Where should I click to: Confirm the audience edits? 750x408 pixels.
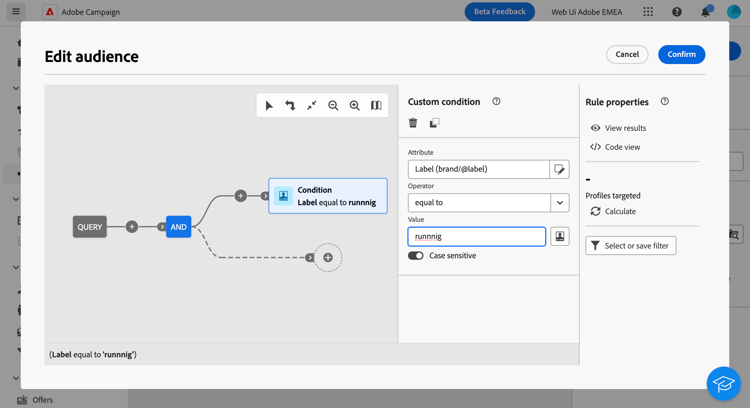coord(681,54)
